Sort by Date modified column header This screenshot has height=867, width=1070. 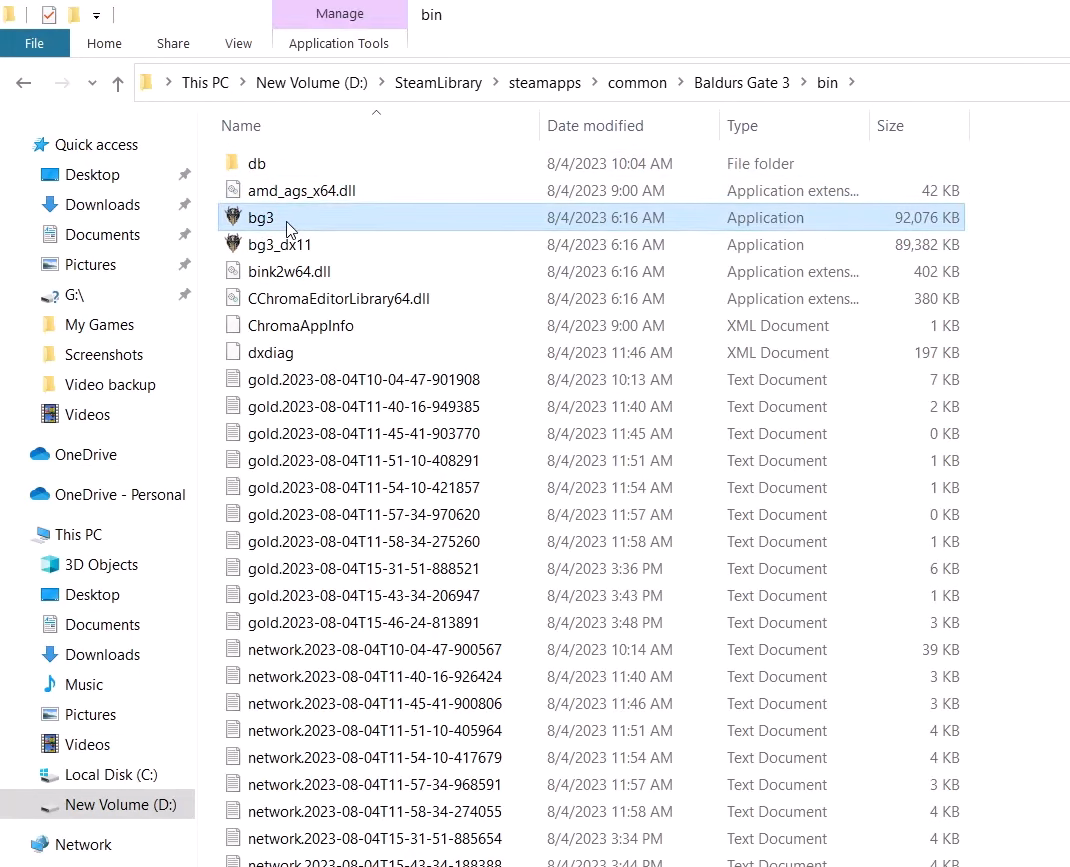coord(628,126)
